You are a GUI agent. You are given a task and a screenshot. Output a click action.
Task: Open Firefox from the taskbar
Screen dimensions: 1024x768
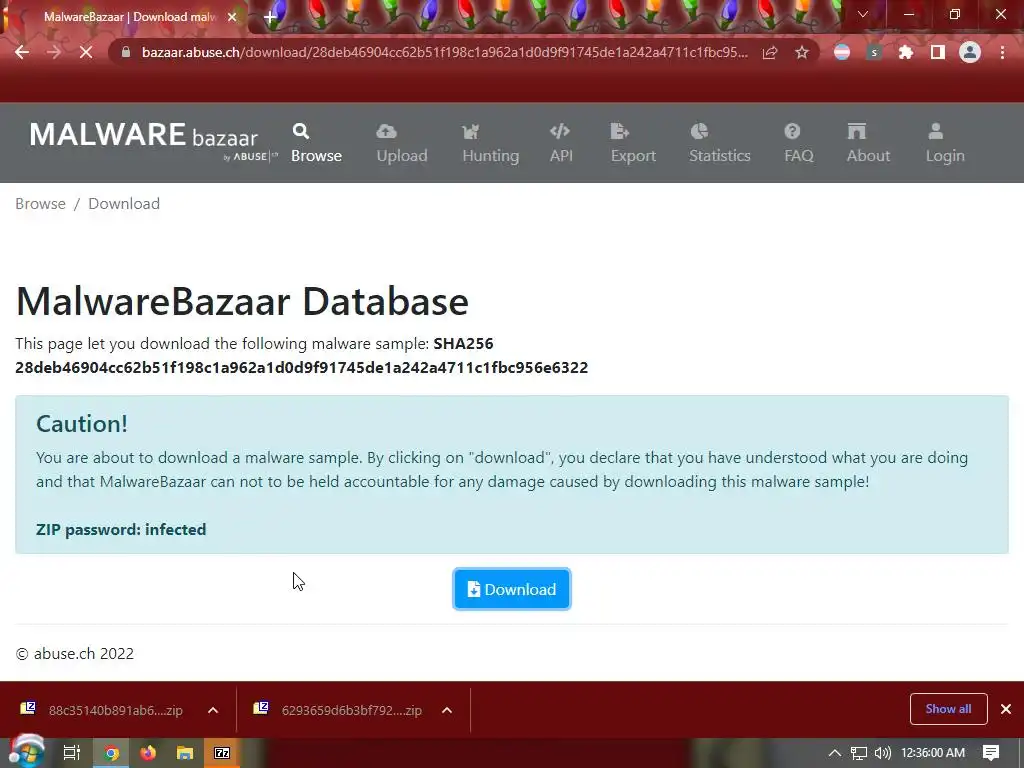148,753
